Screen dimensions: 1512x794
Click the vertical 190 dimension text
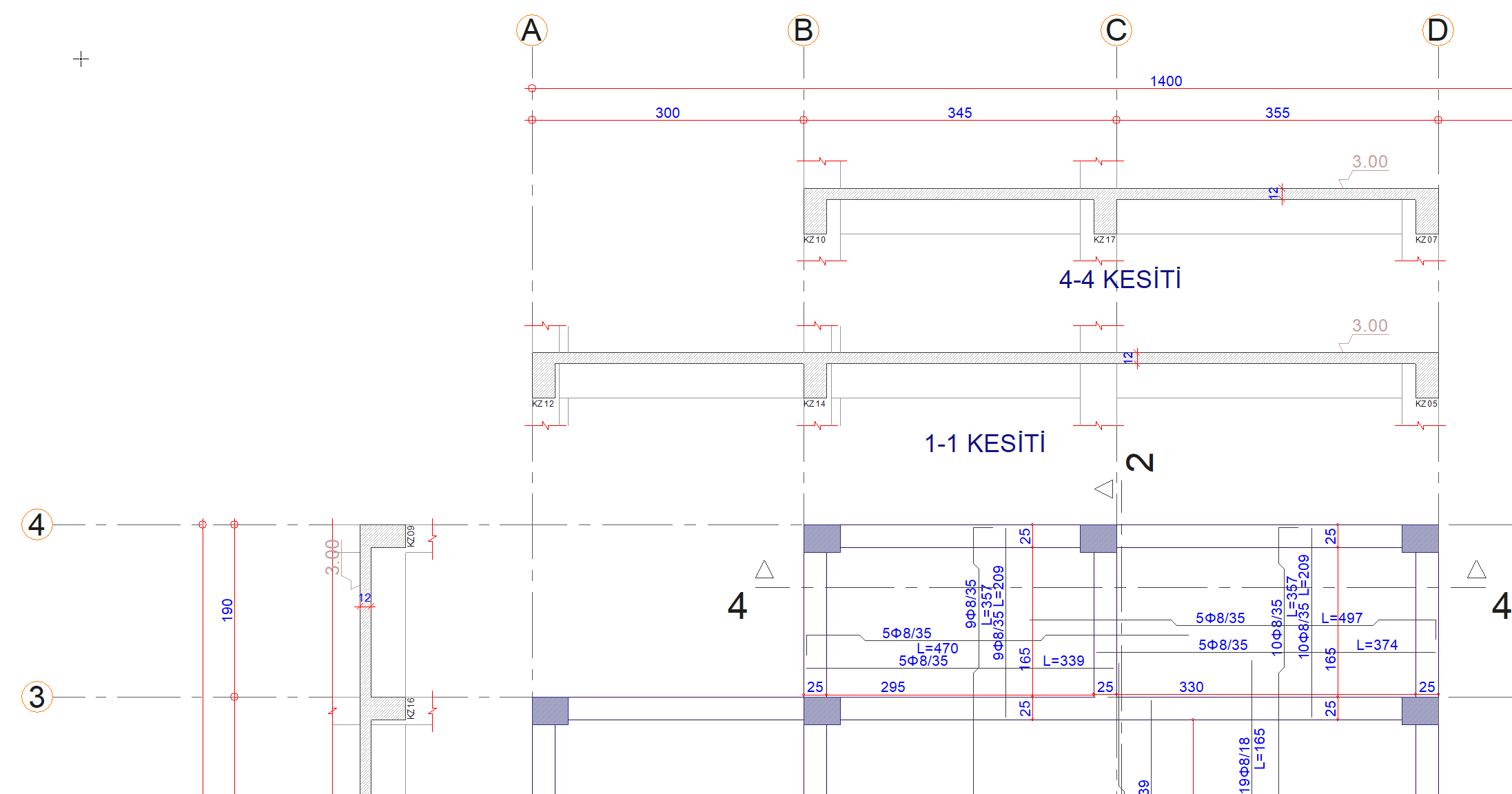pyautogui.click(x=227, y=610)
